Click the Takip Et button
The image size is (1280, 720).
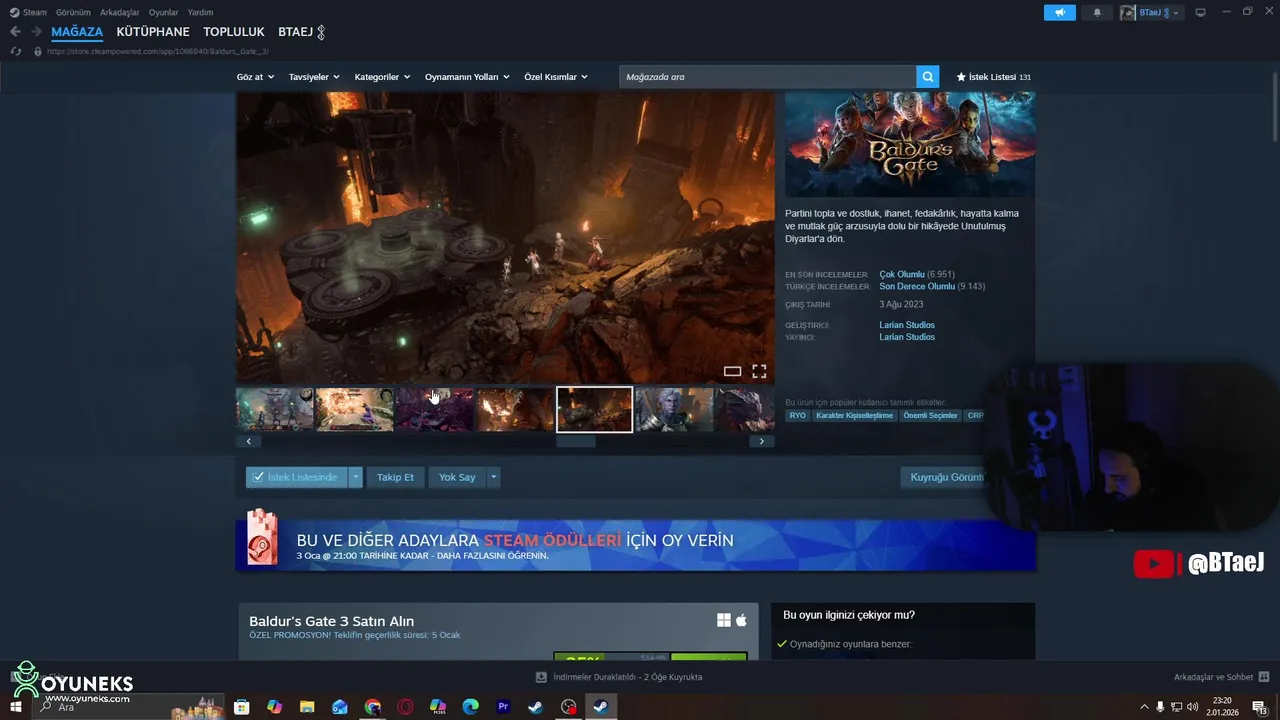(395, 477)
